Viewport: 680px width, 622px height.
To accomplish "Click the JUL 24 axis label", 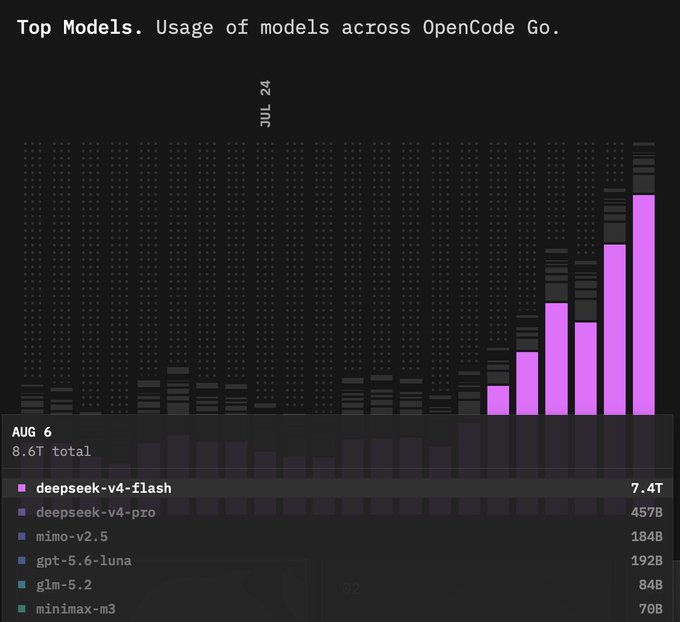I will [265, 104].
